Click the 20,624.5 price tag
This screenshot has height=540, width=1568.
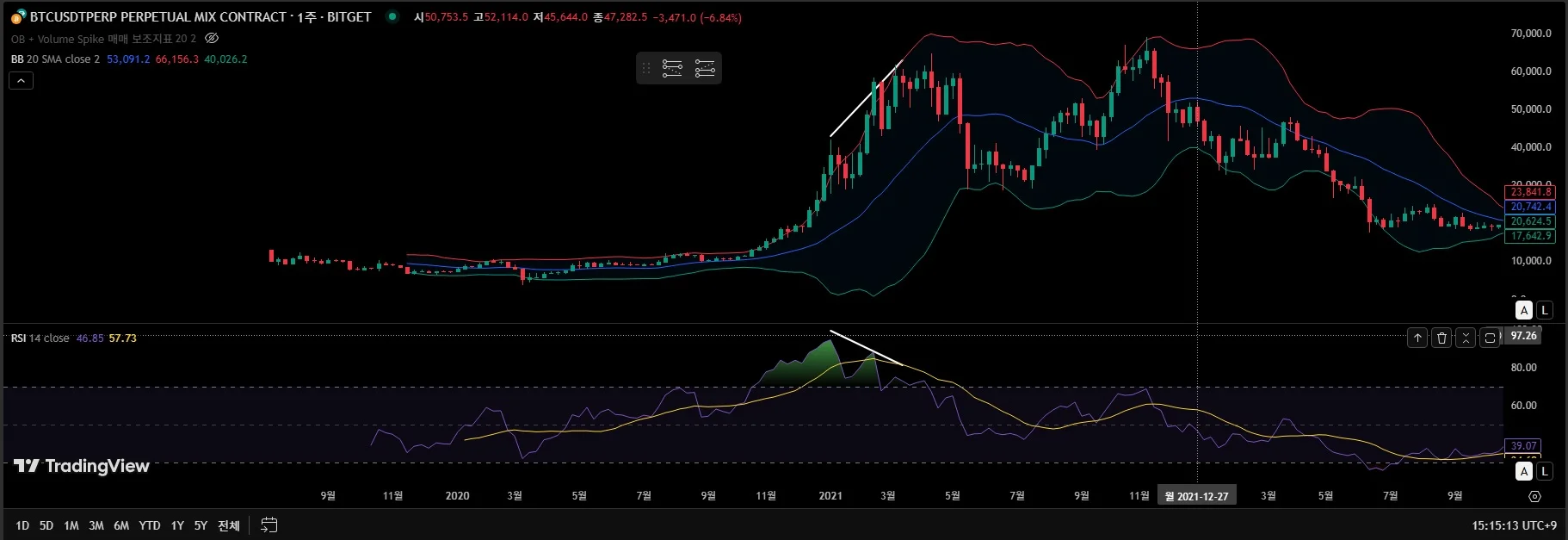tap(1530, 221)
